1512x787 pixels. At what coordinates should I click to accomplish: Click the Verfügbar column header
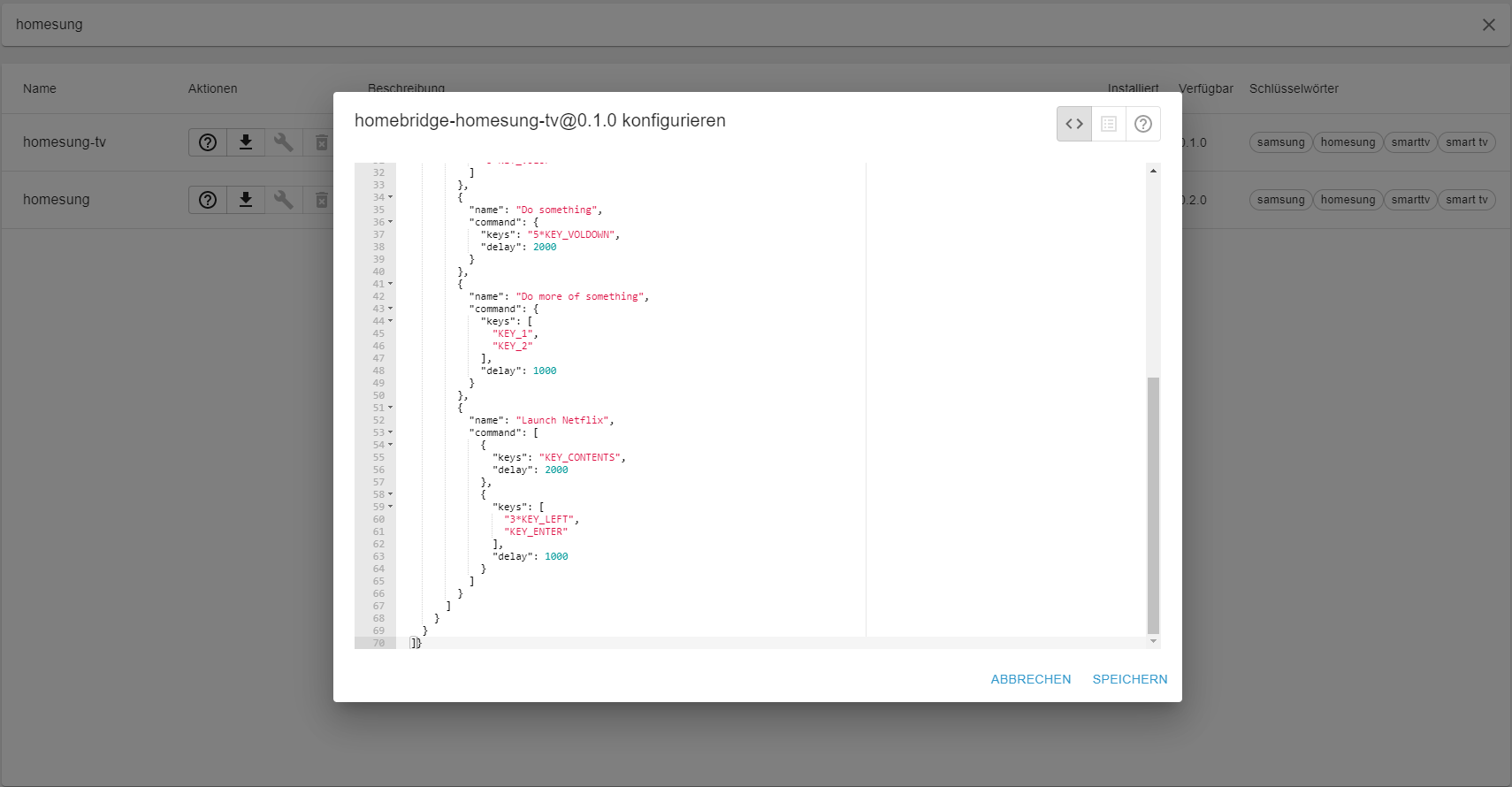(x=1206, y=88)
